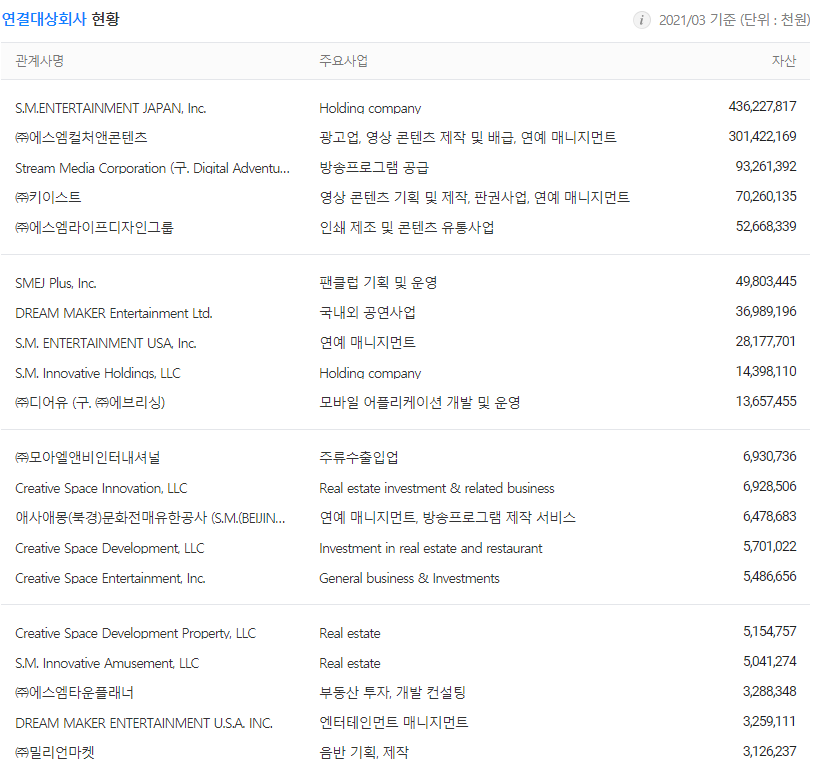The image size is (824, 767).
Task: Select 애사애몽(북경)문화전매유한공사 company name
Action: (150, 518)
